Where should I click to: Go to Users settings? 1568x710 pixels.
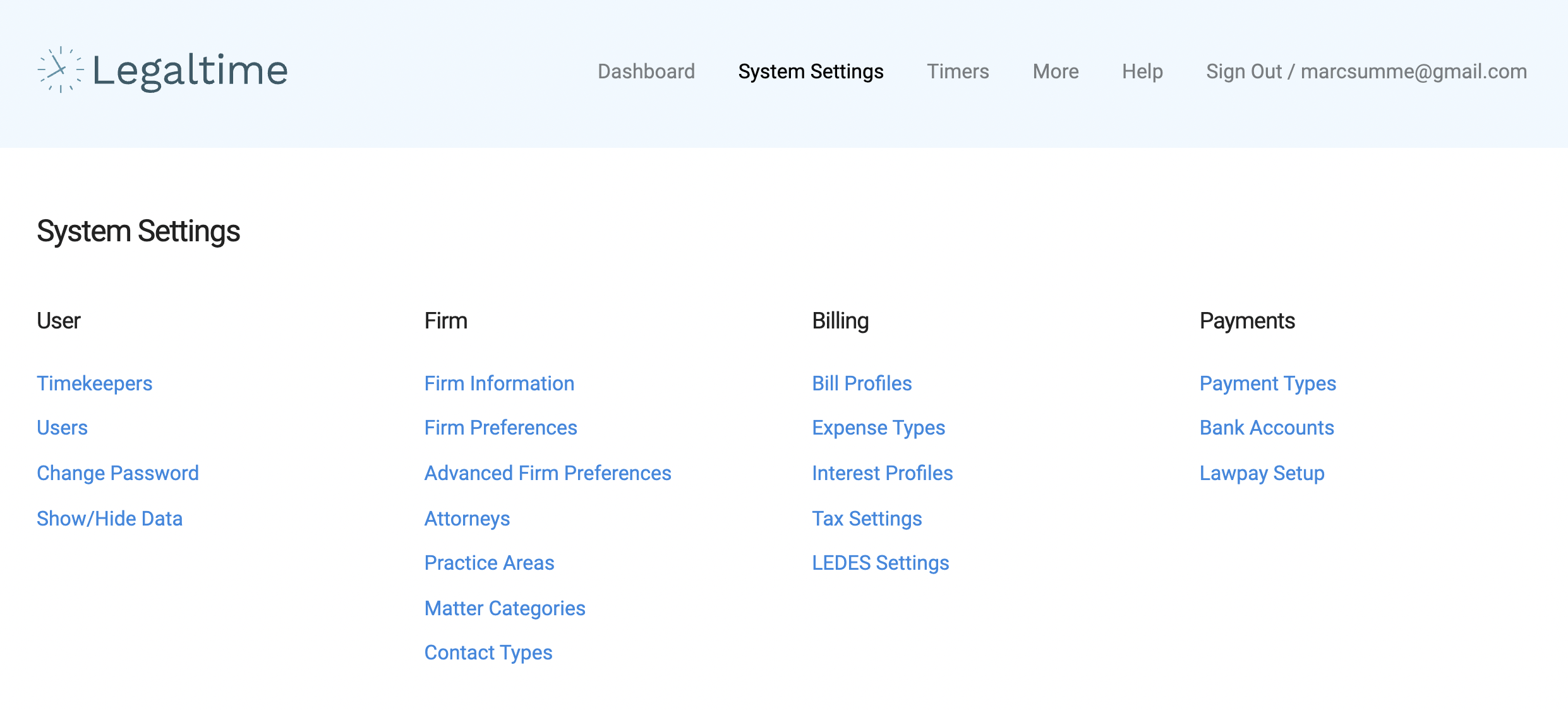[62, 428]
